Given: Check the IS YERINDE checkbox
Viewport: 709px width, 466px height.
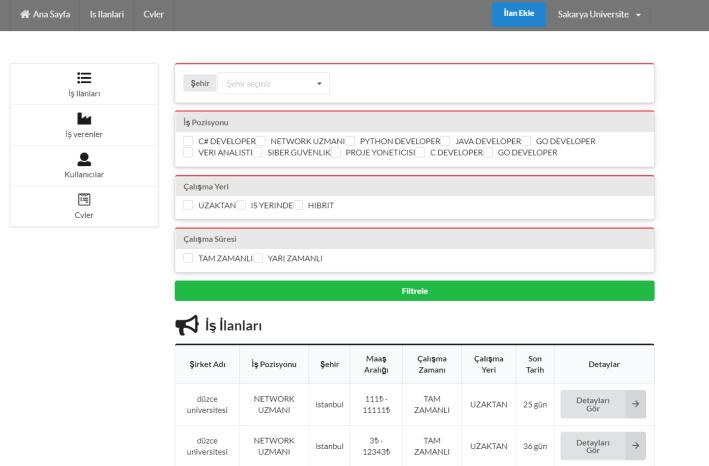Looking at the screenshot, I should tap(241, 205).
